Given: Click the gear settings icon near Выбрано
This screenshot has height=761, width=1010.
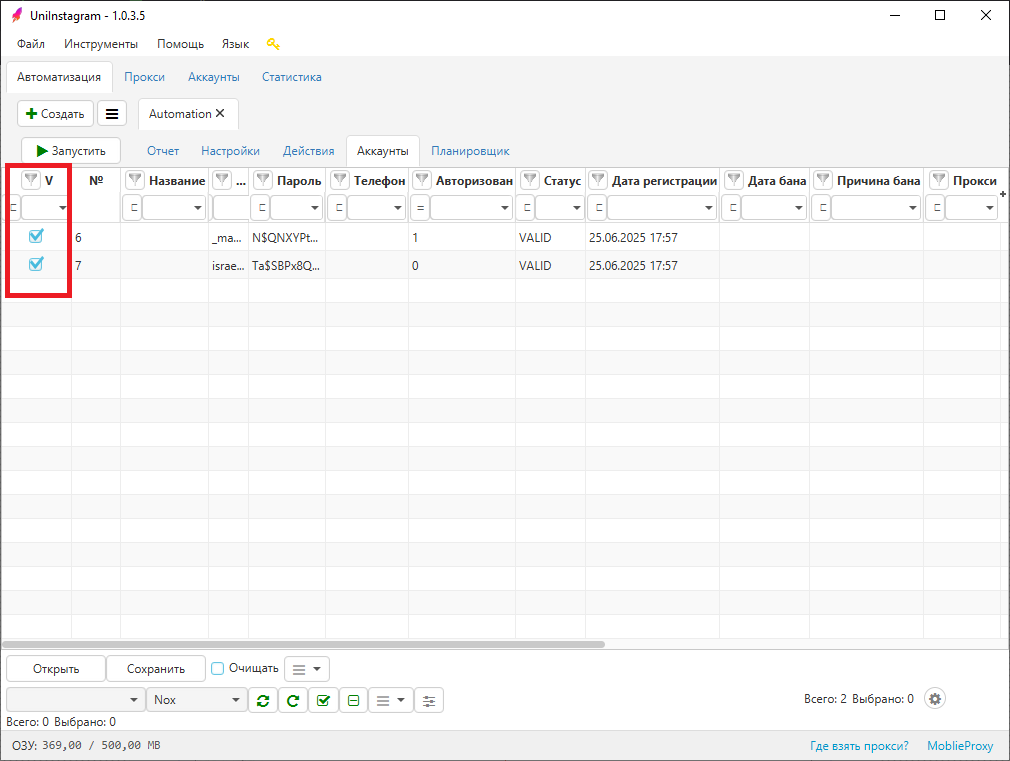Looking at the screenshot, I should (935, 699).
